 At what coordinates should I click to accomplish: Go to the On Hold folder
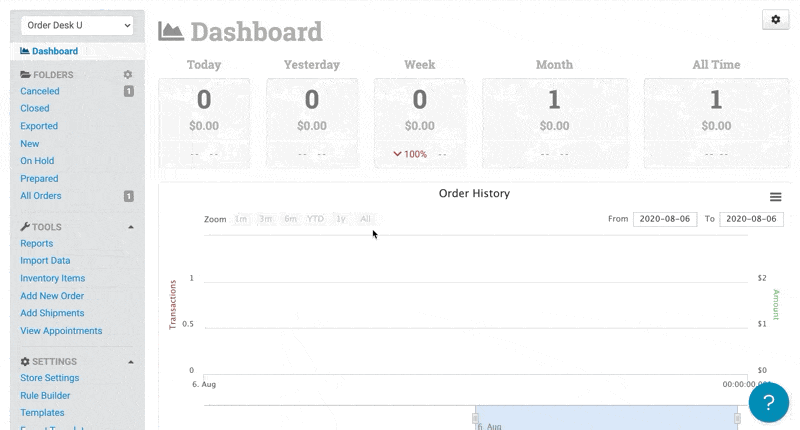click(37, 161)
